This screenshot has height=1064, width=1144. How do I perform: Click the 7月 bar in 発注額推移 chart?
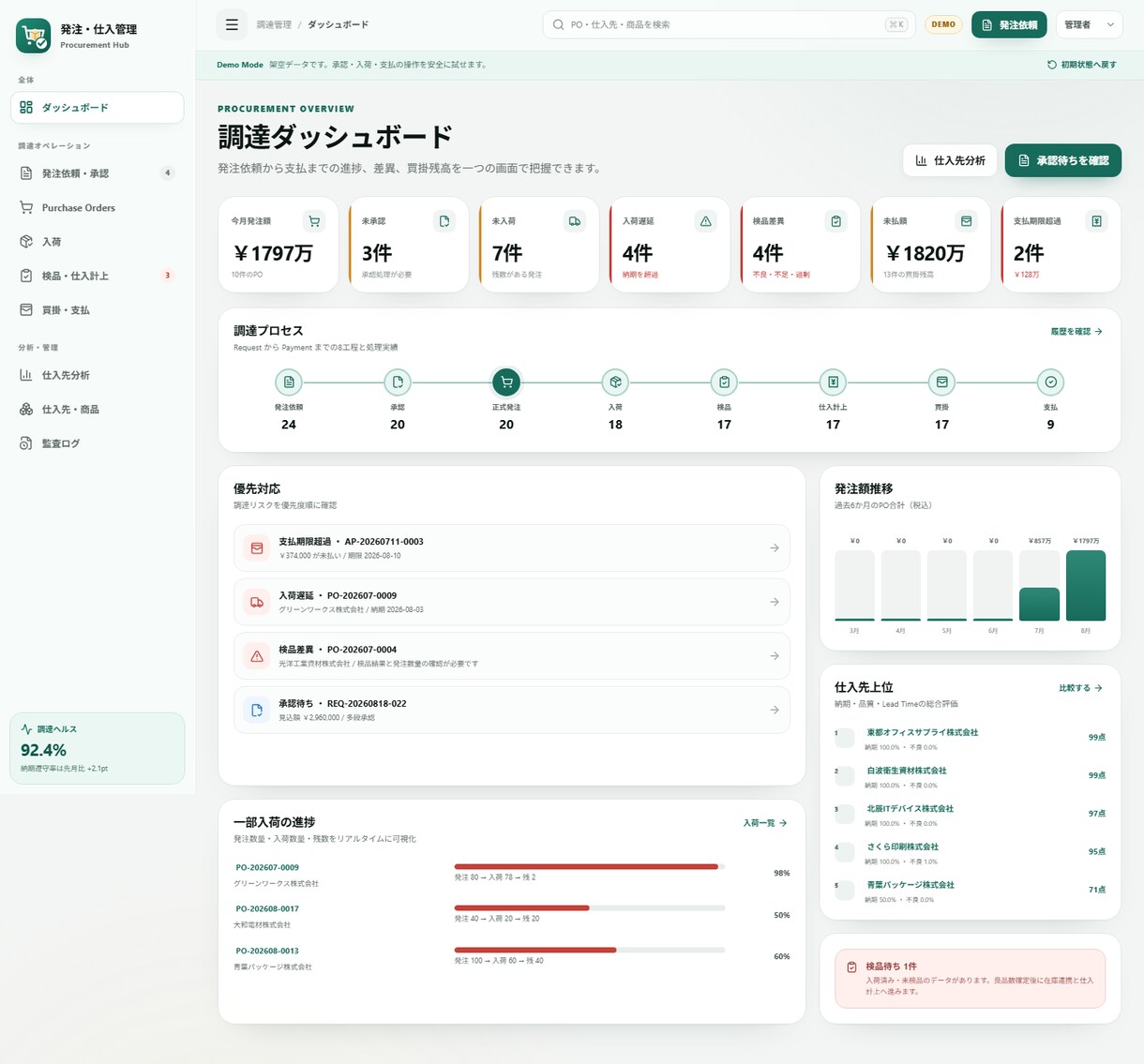pyautogui.click(x=1039, y=604)
